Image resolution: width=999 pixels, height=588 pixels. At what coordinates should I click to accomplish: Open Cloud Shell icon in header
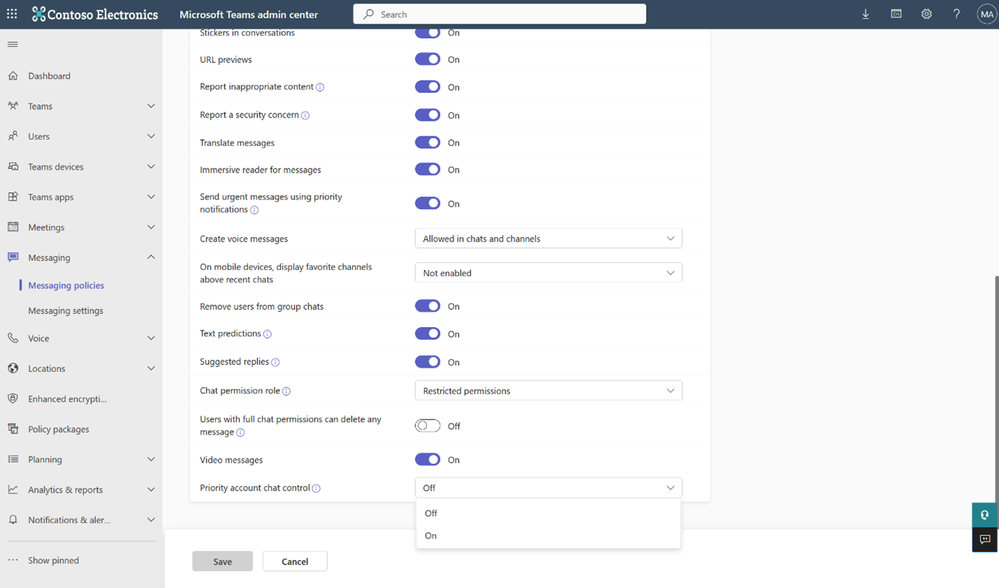pyautogui.click(x=896, y=14)
